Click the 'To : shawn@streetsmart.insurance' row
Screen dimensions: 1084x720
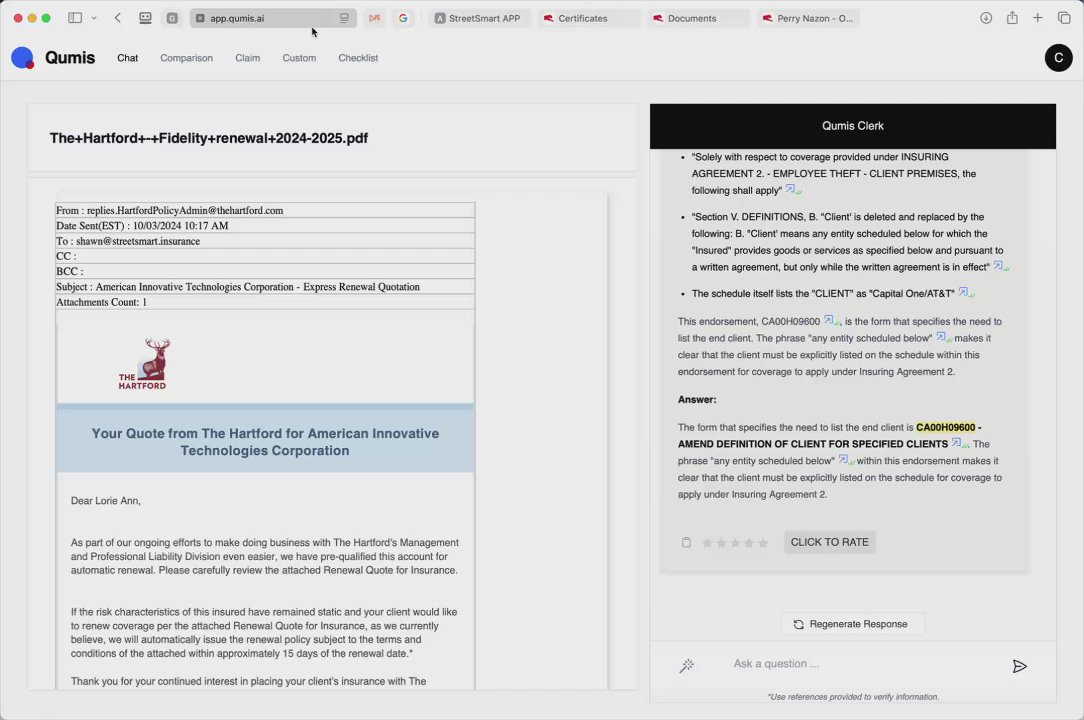[x=265, y=241]
